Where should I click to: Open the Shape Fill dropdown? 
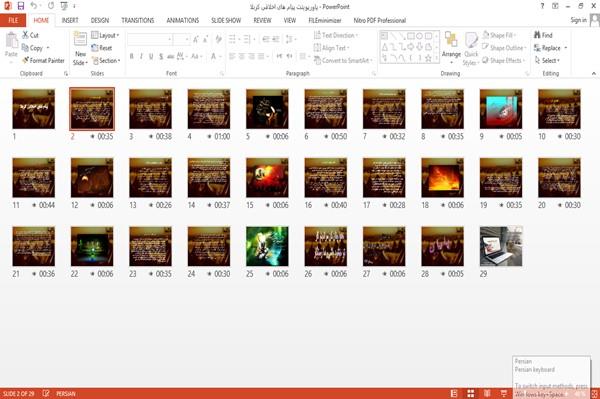click(x=499, y=35)
